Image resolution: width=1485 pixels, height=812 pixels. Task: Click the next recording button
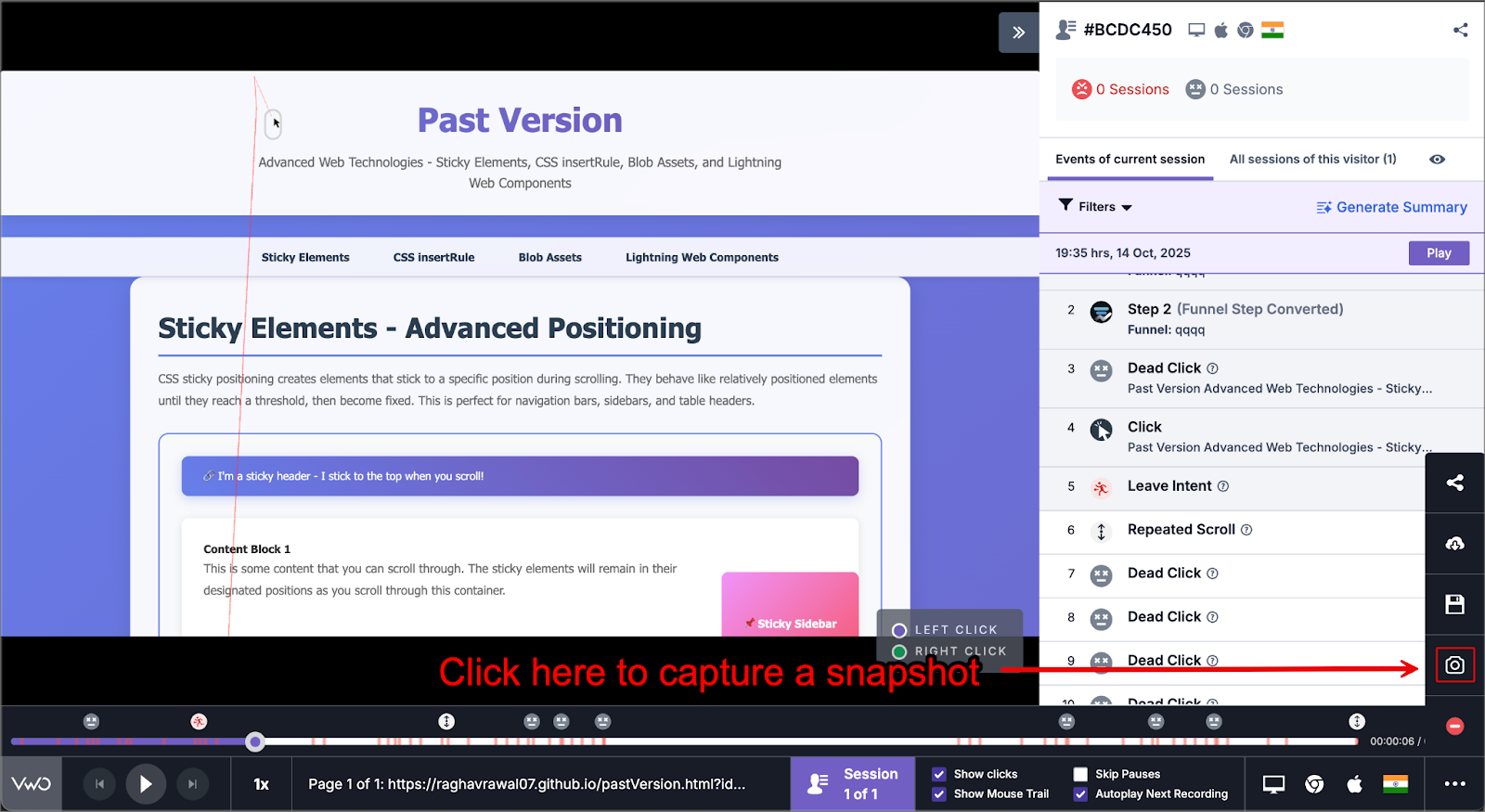pos(192,784)
